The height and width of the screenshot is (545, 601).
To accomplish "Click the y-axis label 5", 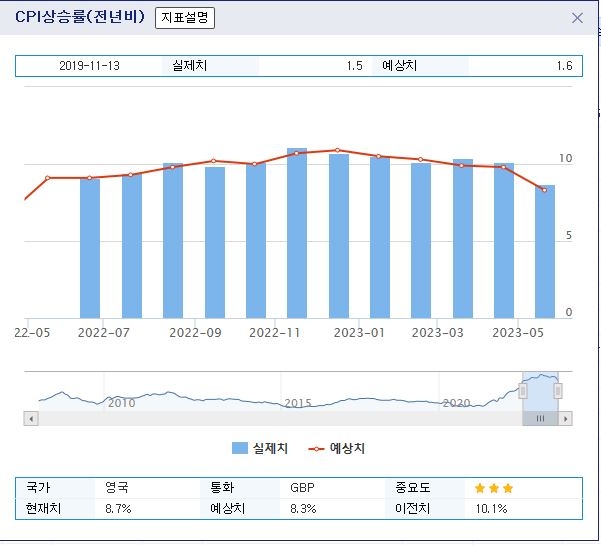I will (x=569, y=235).
